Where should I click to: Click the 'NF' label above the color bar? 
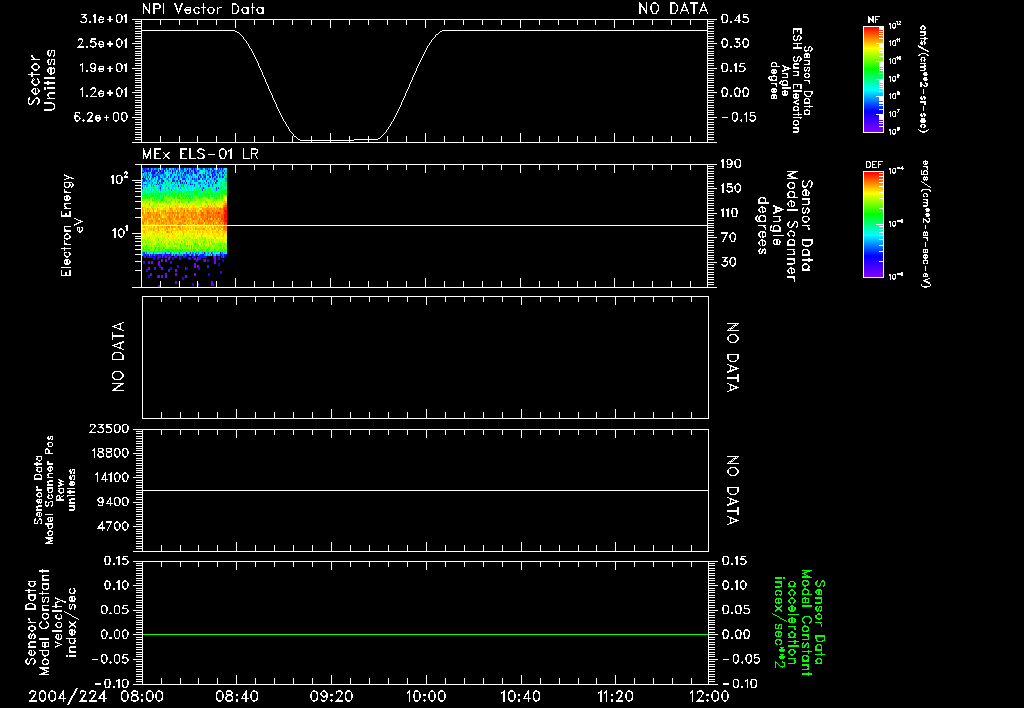coord(873,20)
